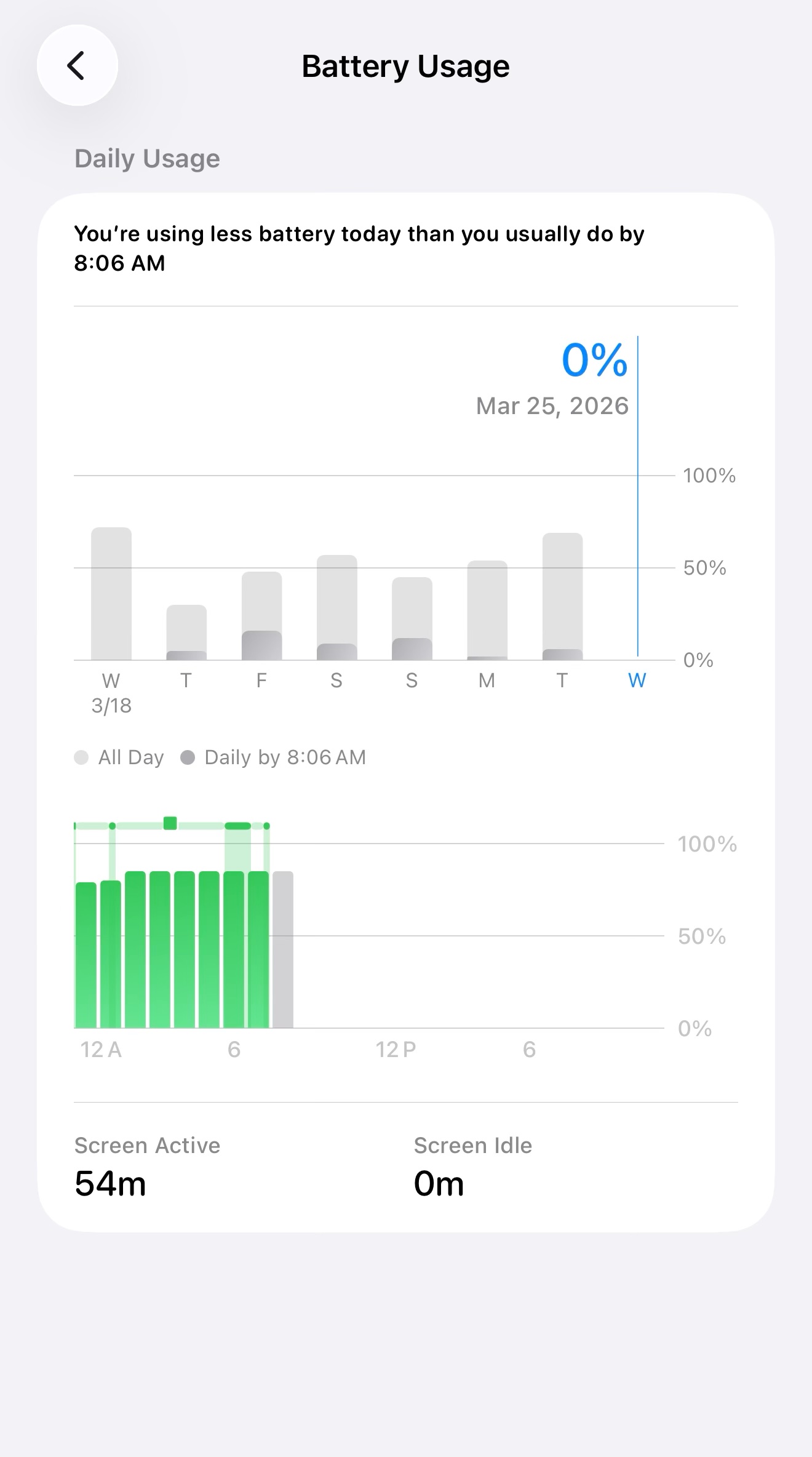Select the 12 A hourly battery bar
812x1457 pixels.
click(x=86, y=955)
